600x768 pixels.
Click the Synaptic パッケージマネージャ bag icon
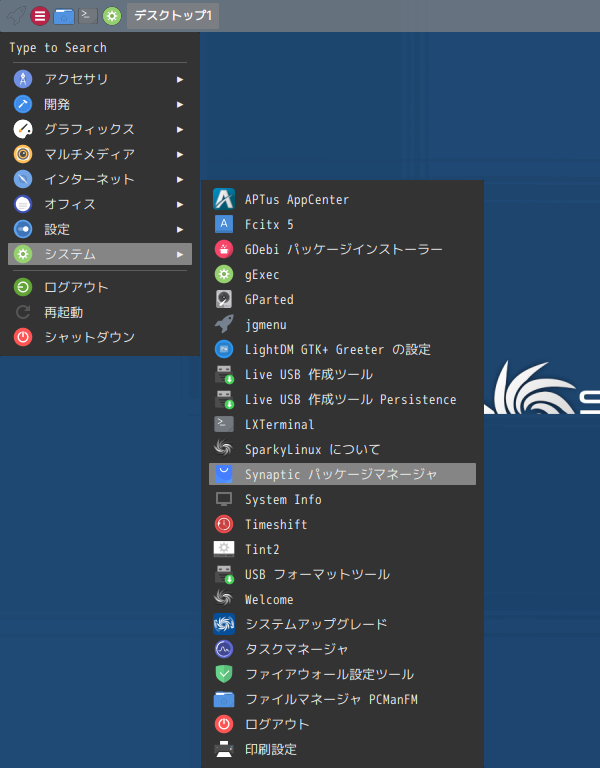[224, 474]
